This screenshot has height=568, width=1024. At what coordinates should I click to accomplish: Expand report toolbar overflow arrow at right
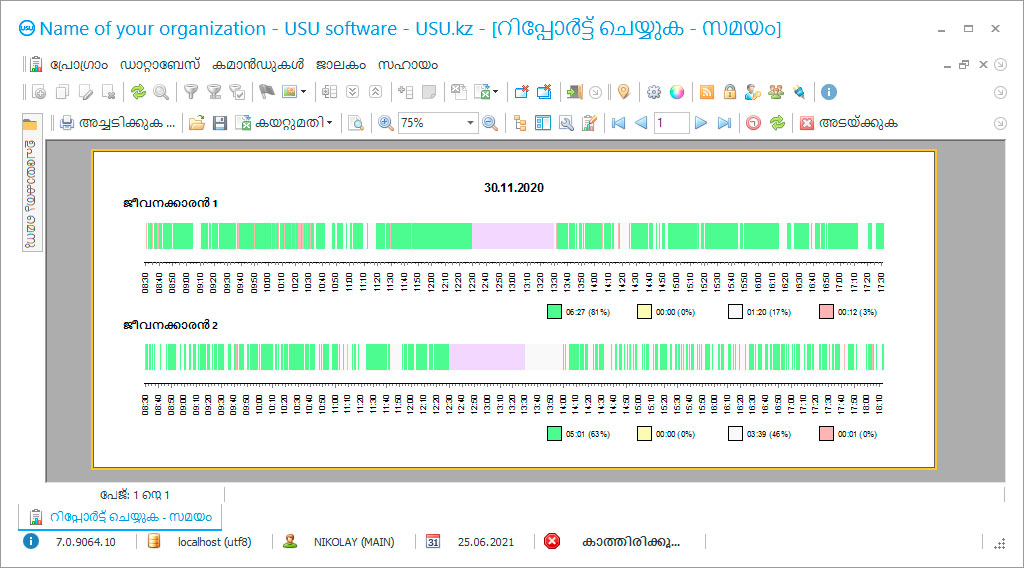pos(1000,123)
